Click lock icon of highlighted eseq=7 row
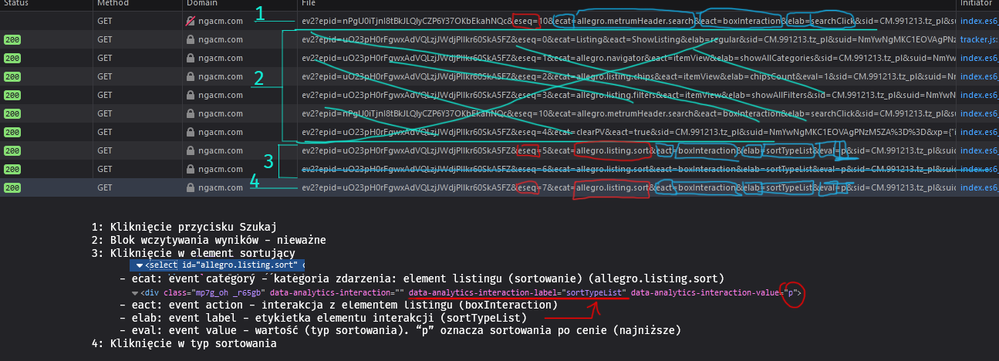 point(190,188)
